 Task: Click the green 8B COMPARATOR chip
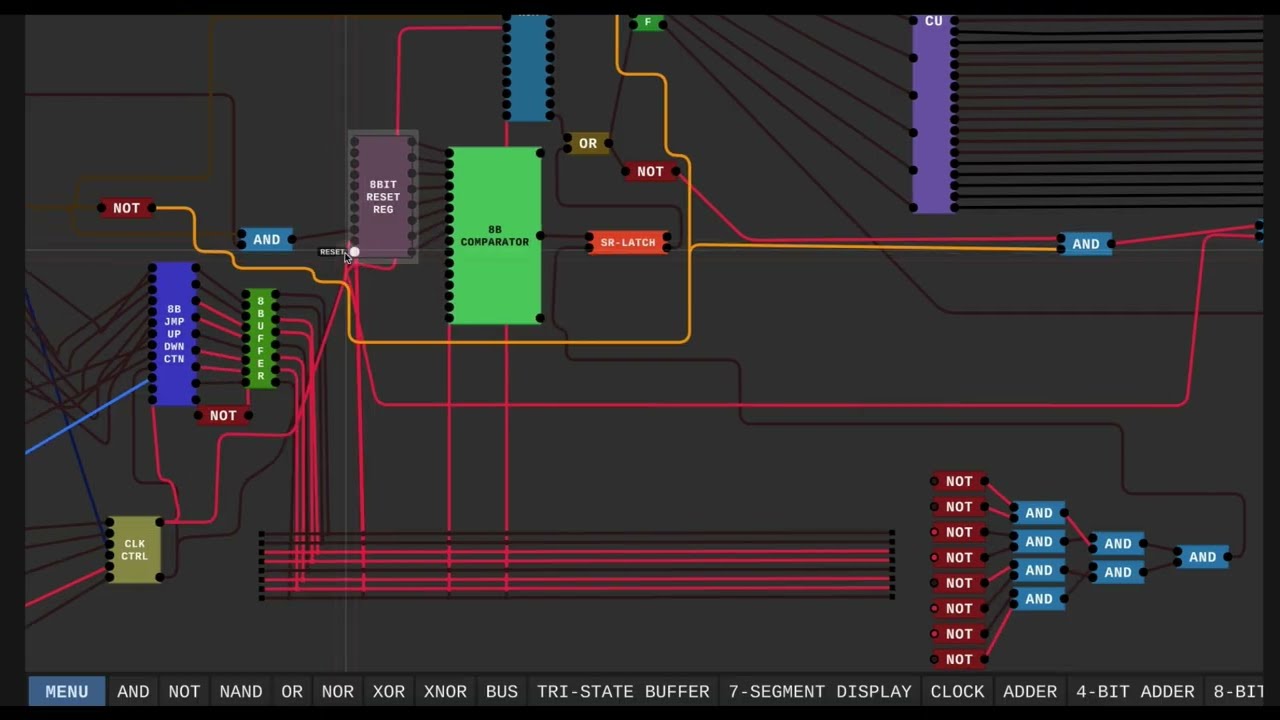click(495, 236)
